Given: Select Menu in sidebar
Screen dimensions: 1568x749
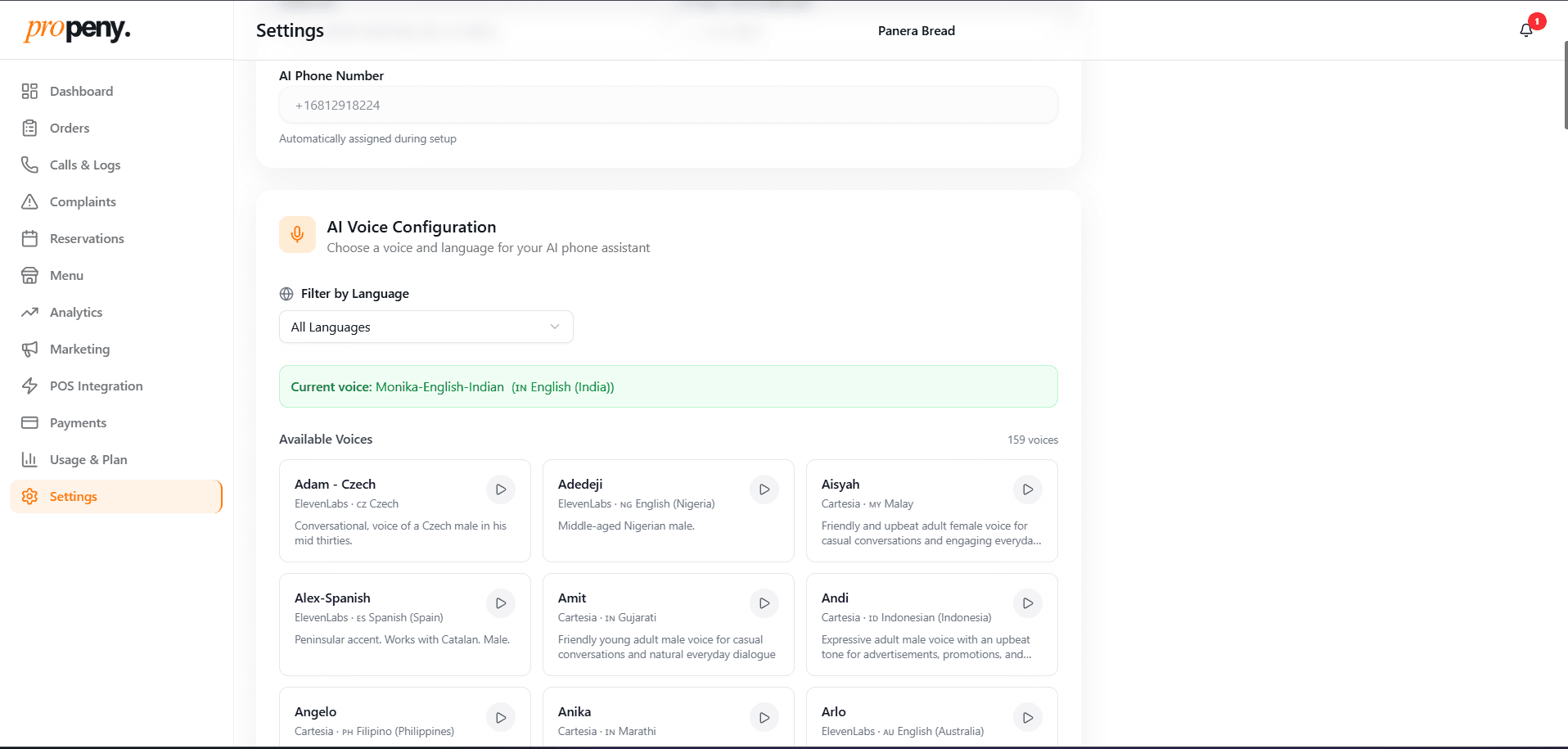Looking at the screenshot, I should pyautogui.click(x=116, y=275).
